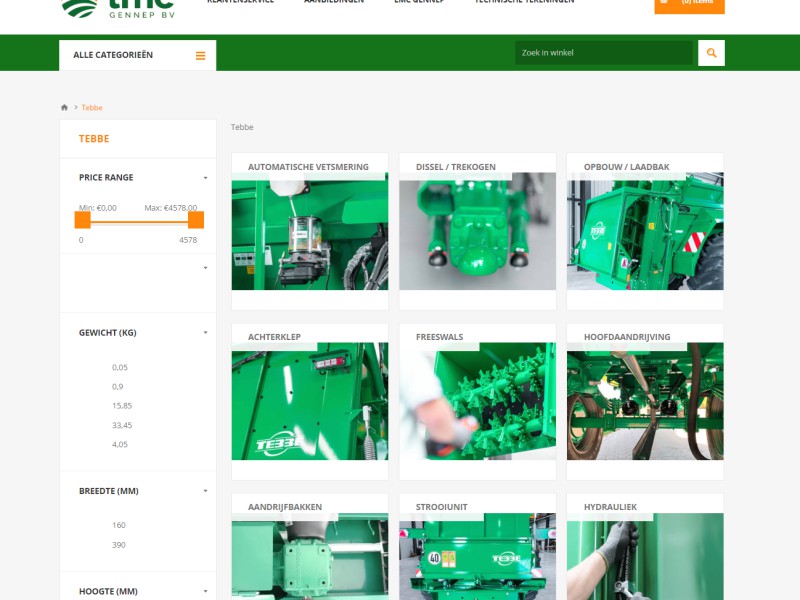Select width filter value 160
Viewport: 800px width, 600px height.
pos(119,525)
